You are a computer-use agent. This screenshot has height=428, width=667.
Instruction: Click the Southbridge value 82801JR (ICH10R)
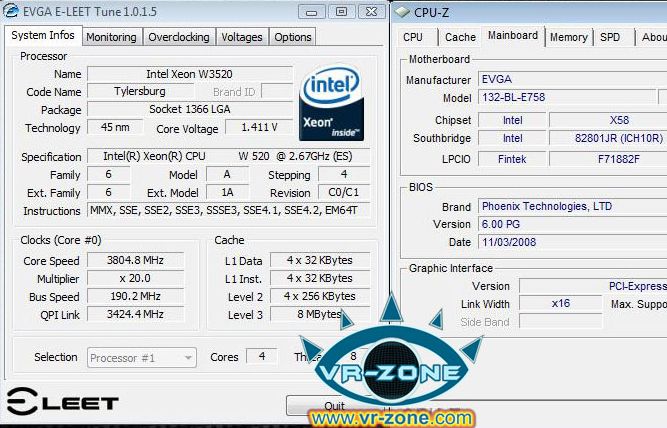tap(608, 138)
